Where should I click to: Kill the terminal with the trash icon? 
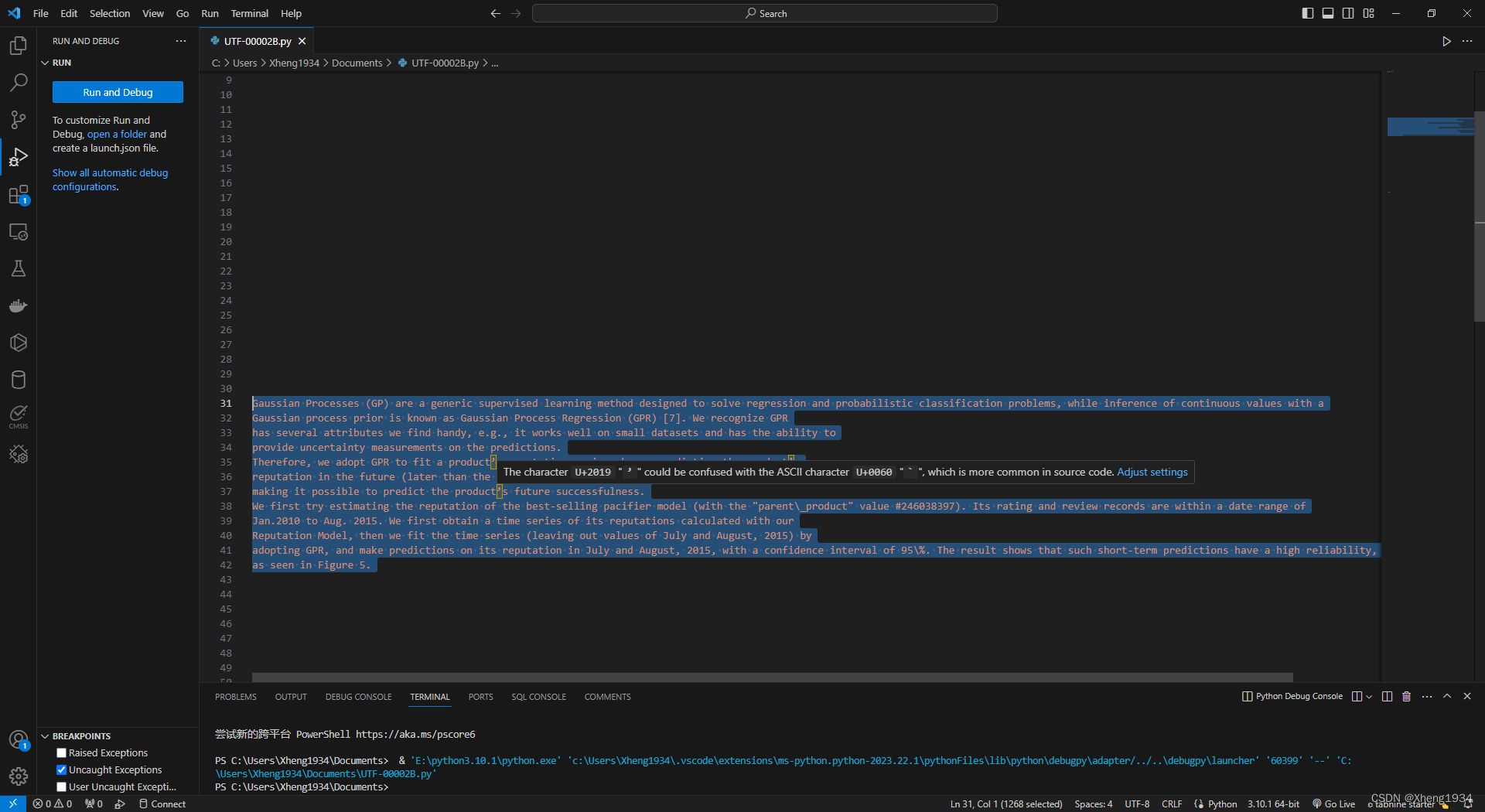pos(1405,696)
